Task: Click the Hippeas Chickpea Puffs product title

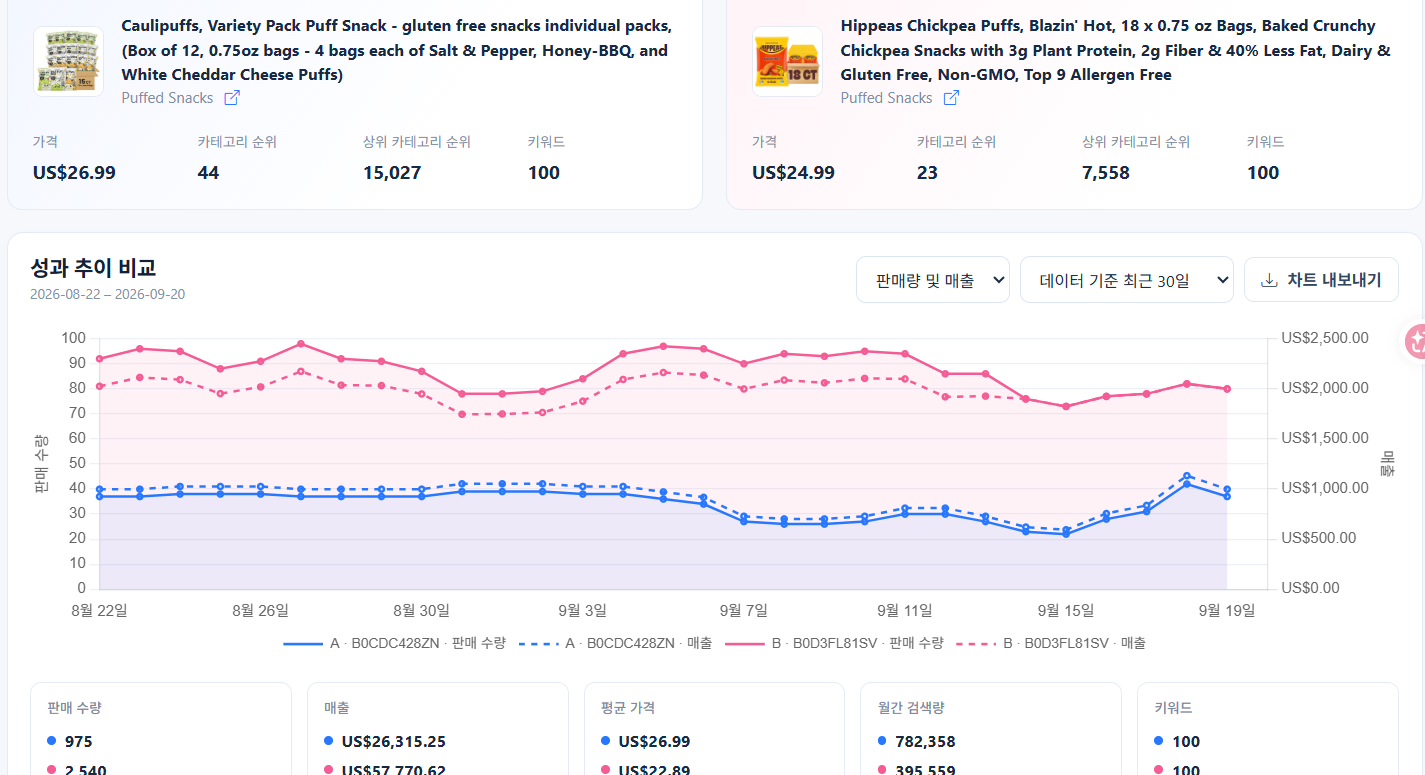Action: [x=1115, y=50]
